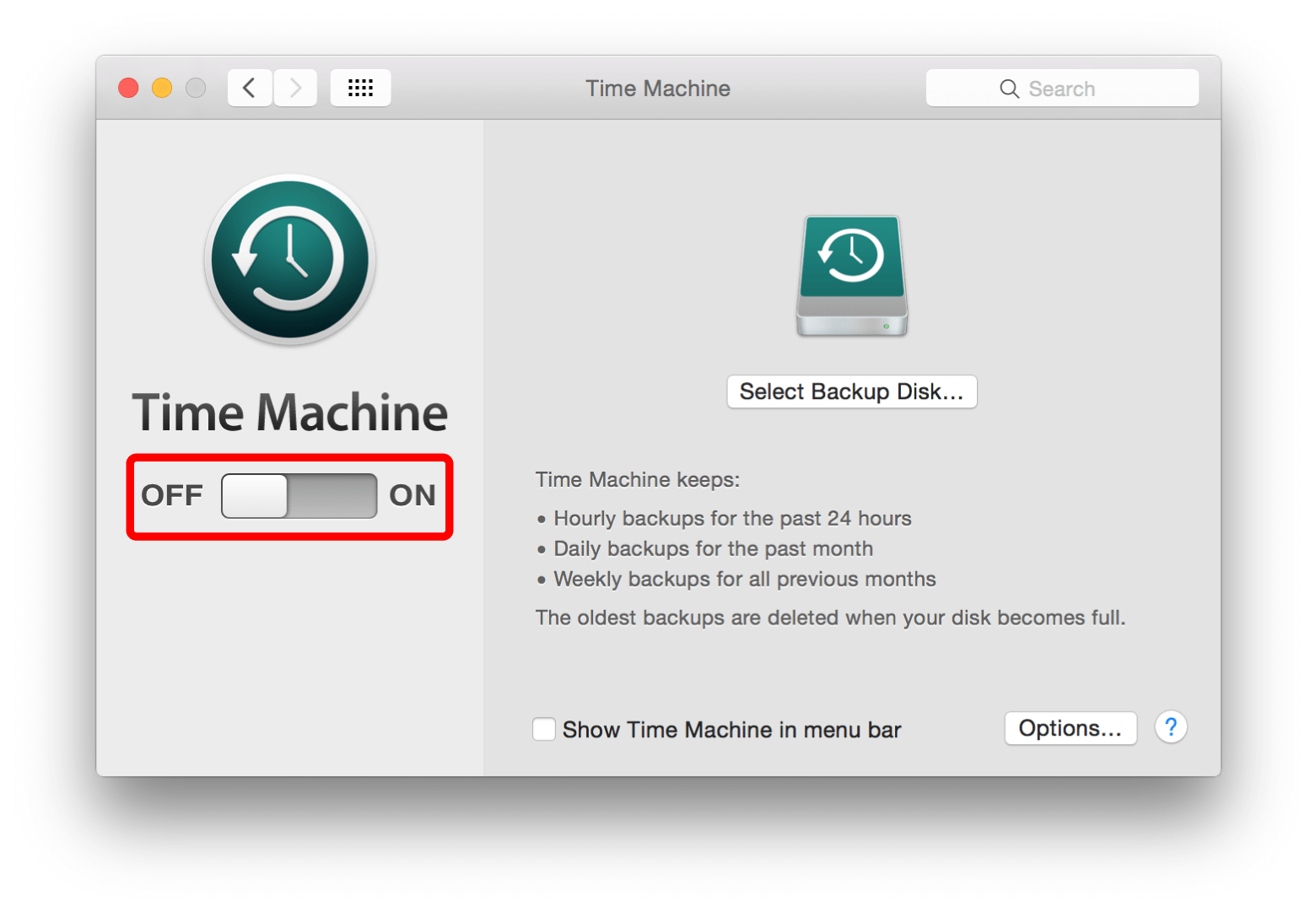Screen dimensions: 1316x912
Task: Click 'Time Machine keeps:' label
Action: point(638,479)
